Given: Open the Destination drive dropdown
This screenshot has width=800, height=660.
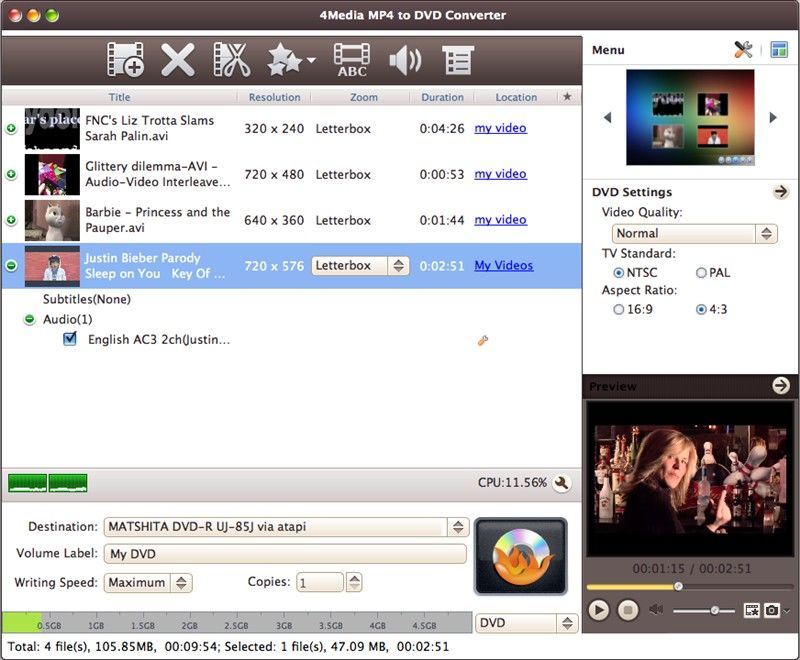Looking at the screenshot, I should pos(286,527).
